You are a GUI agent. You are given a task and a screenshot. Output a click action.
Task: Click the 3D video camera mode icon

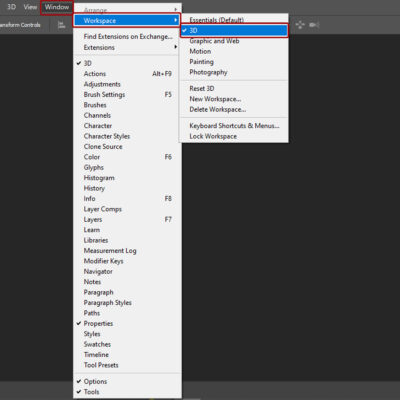click(314, 25)
